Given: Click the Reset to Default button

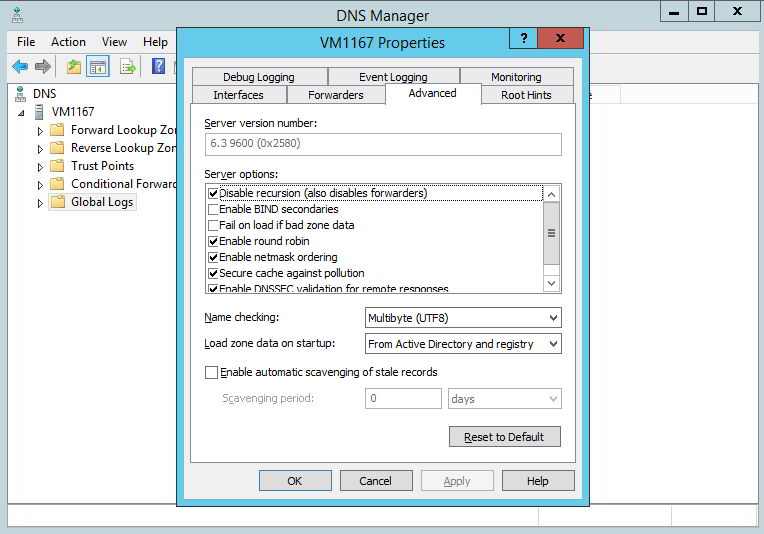Looking at the screenshot, I should 504,437.
